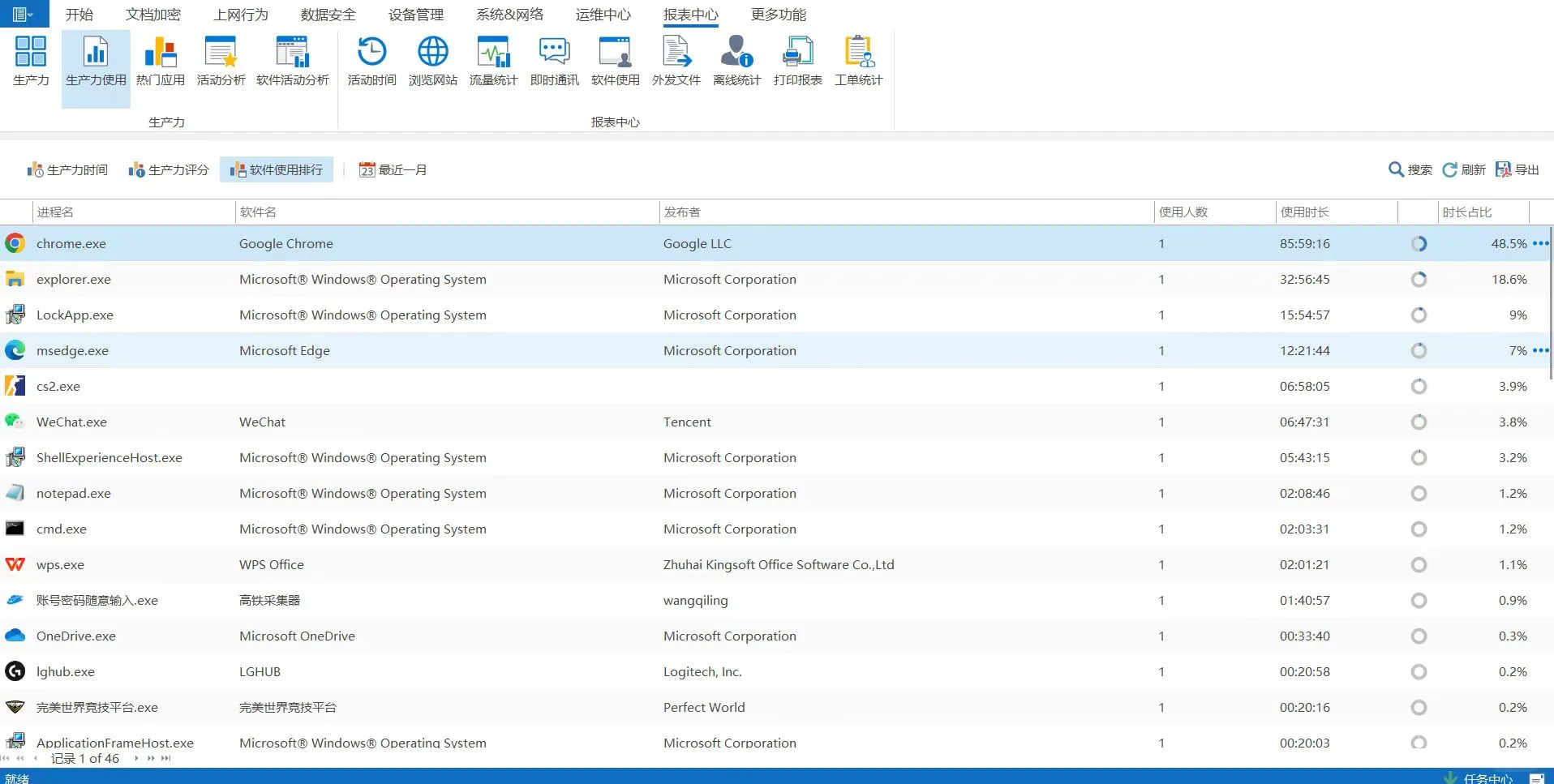
Task: Open the 数据安全 ribbon tab
Action: point(328,15)
